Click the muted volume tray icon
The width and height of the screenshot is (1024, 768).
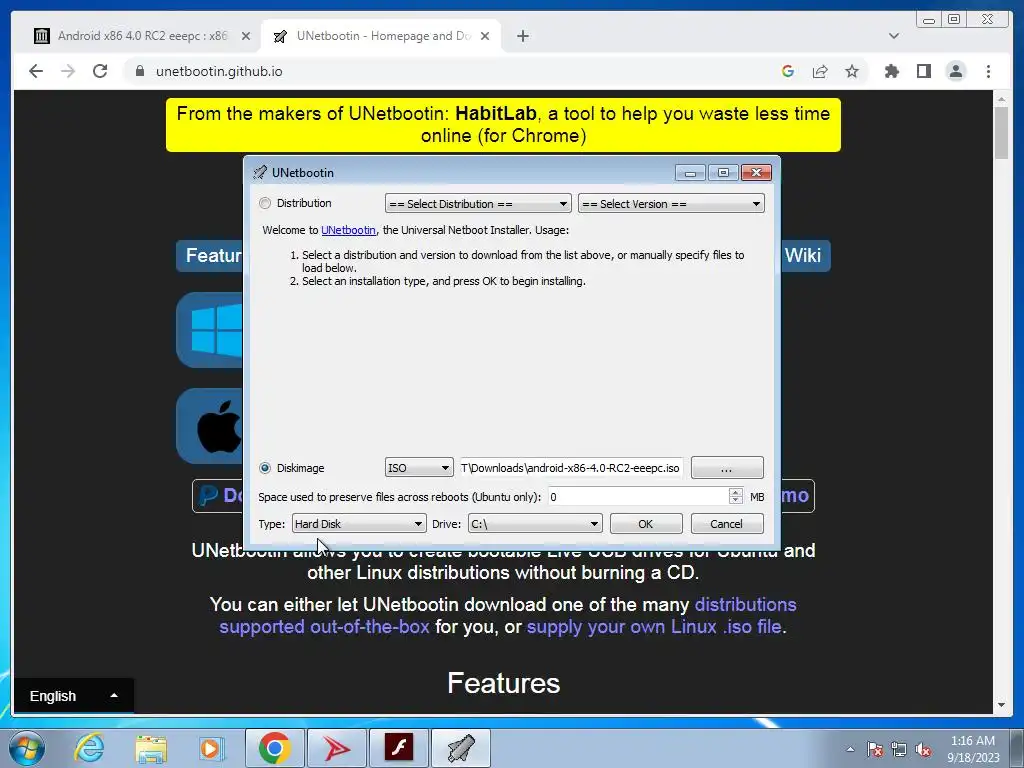(x=923, y=749)
